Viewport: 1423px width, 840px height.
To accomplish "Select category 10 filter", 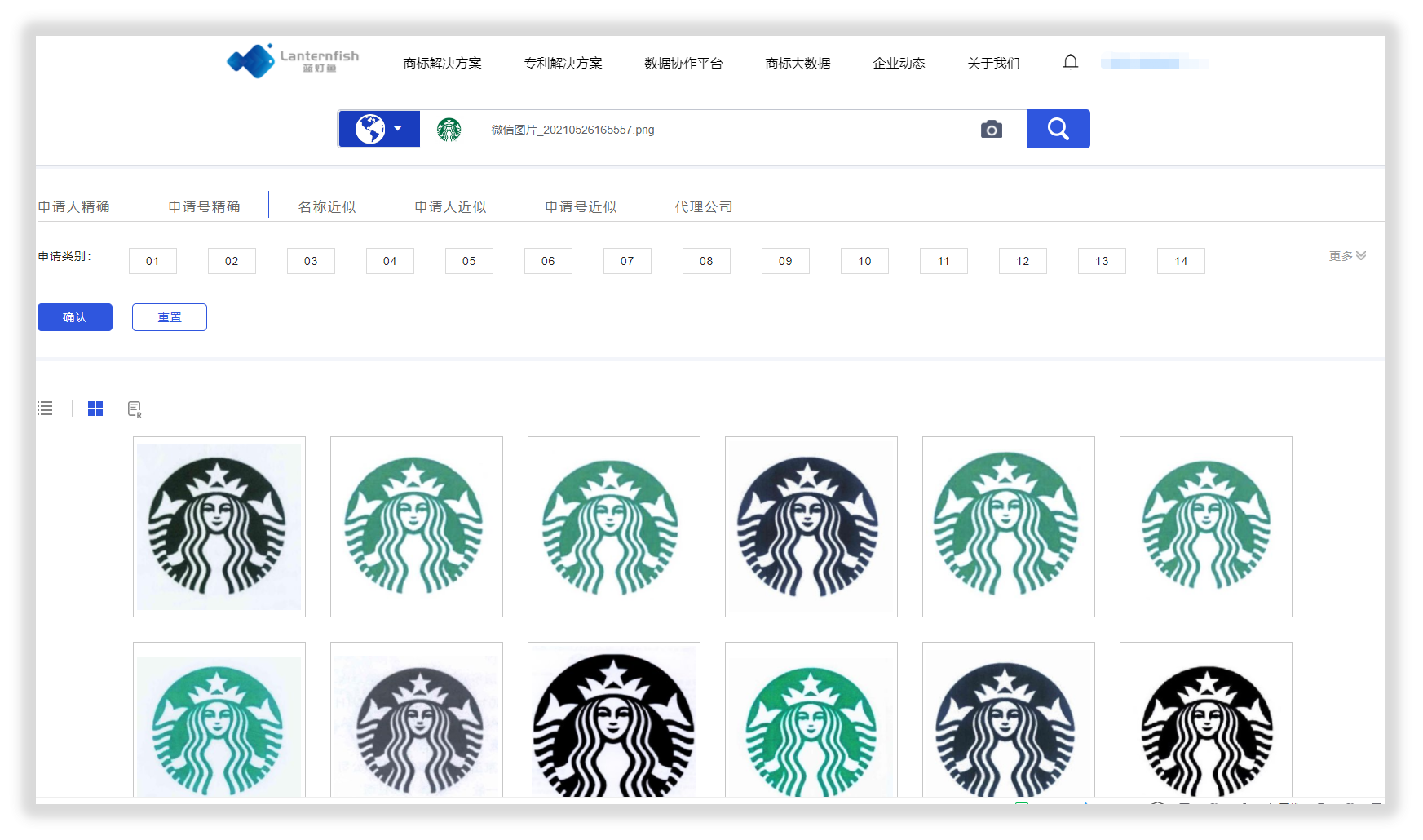I will click(x=864, y=261).
